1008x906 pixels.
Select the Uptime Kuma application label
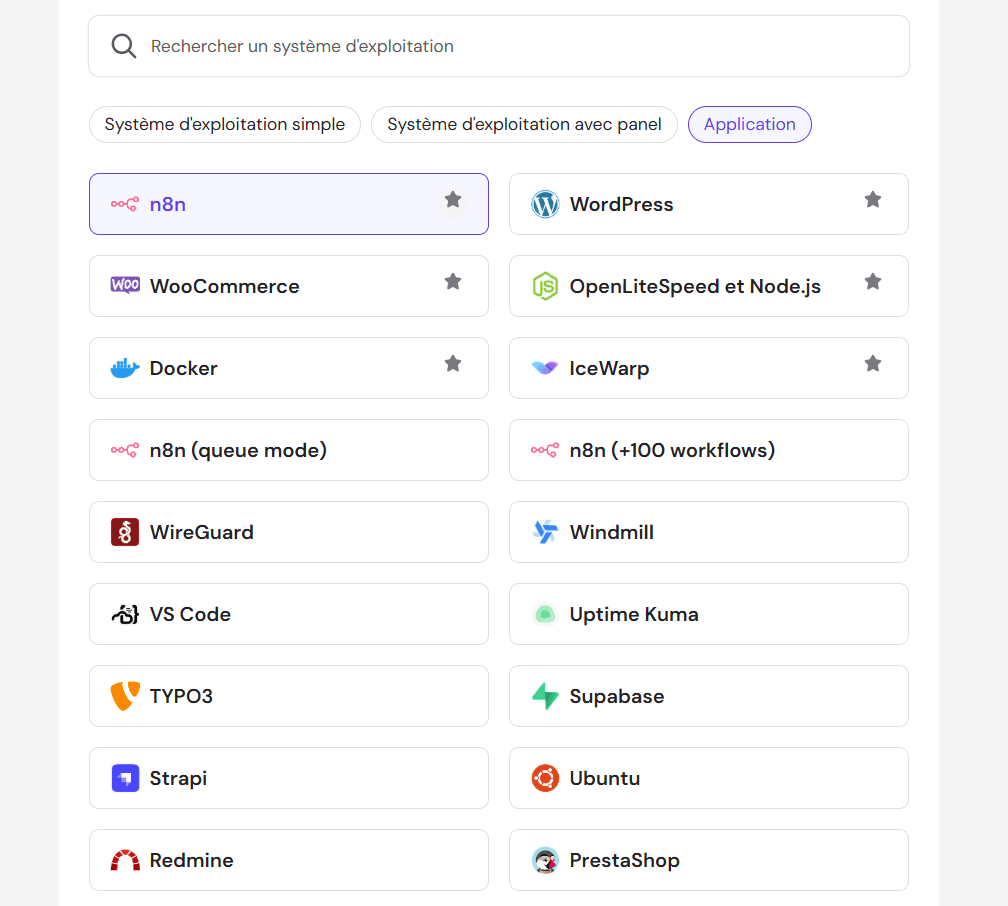(x=634, y=615)
